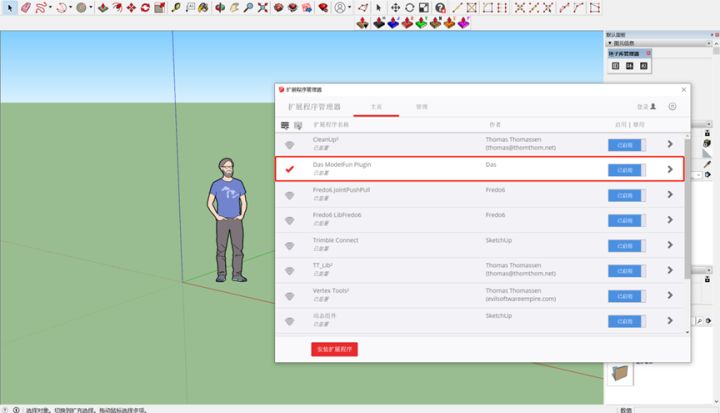Select the Text label tool

click(190, 7)
